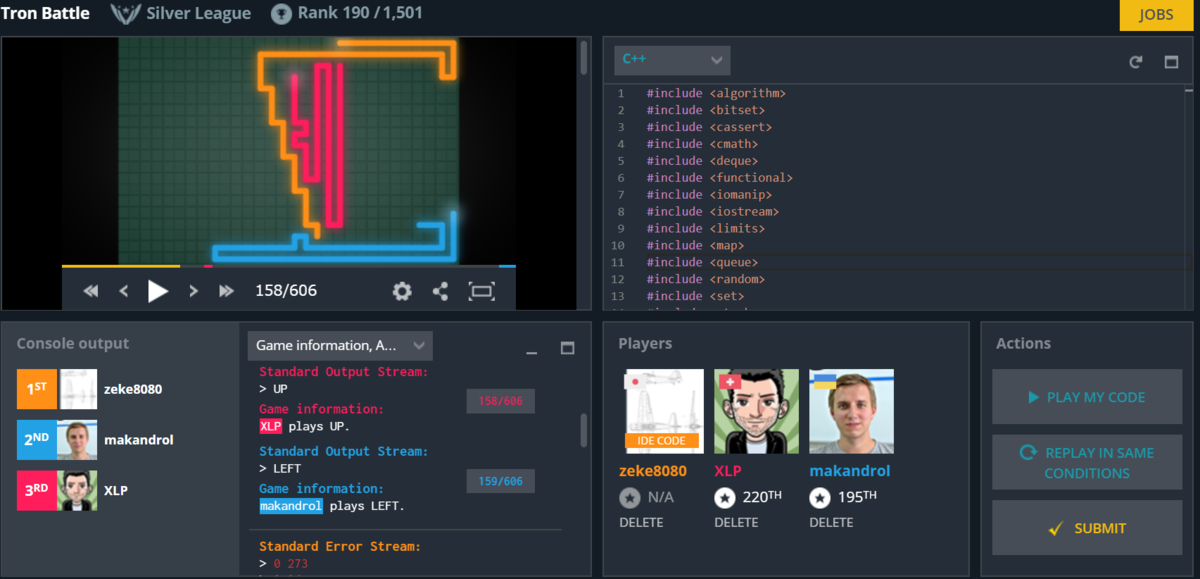Delete player zeke8080
Viewport: 1200px width, 579px height.
click(640, 522)
